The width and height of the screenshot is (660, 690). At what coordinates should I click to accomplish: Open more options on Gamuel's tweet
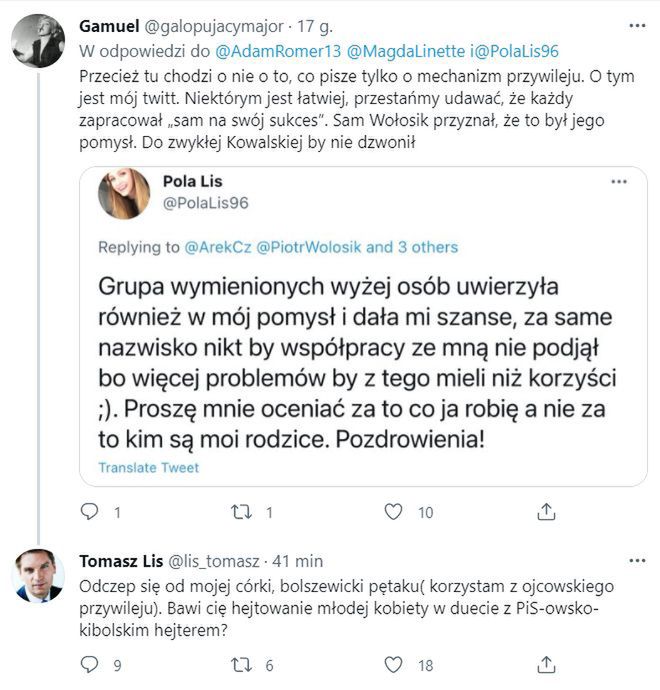click(x=636, y=24)
